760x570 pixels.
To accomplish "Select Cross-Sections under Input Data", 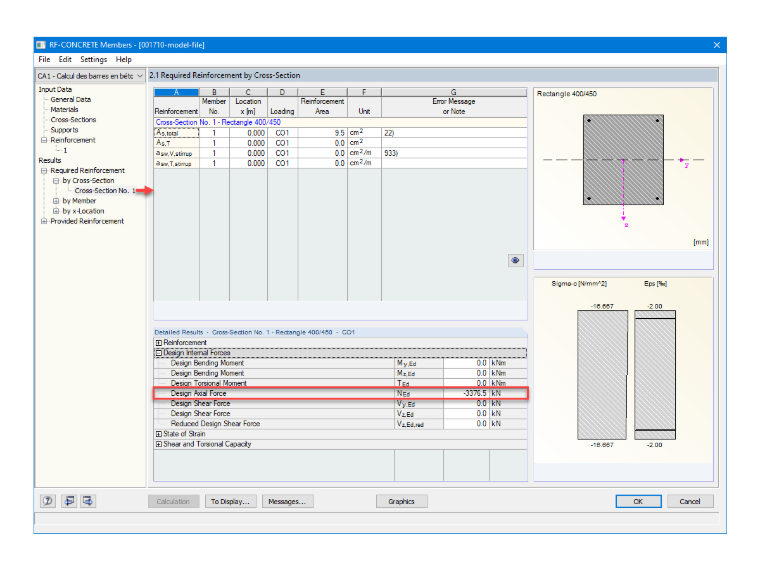I will [x=73, y=120].
